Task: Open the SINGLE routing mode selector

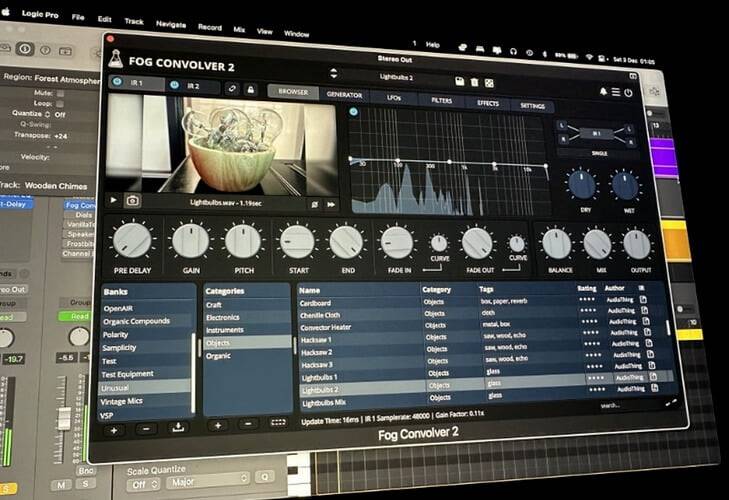Action: 598,153
